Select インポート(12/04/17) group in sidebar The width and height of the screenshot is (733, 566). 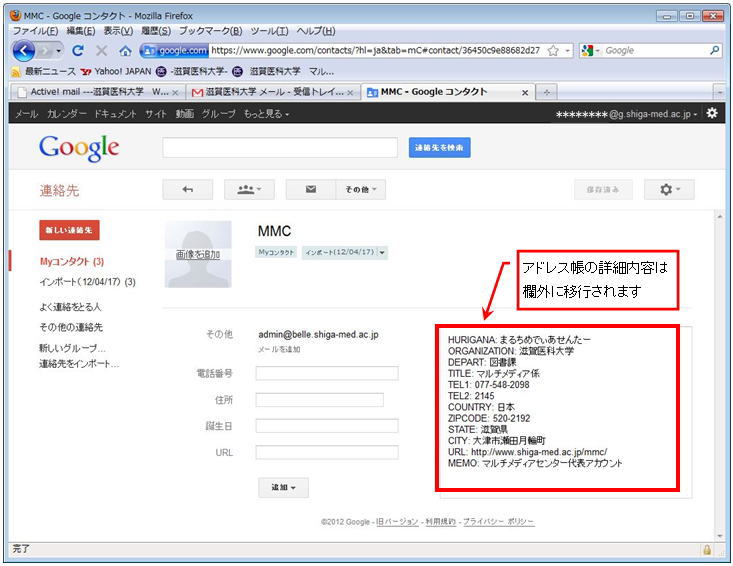pyautogui.click(x=87, y=282)
